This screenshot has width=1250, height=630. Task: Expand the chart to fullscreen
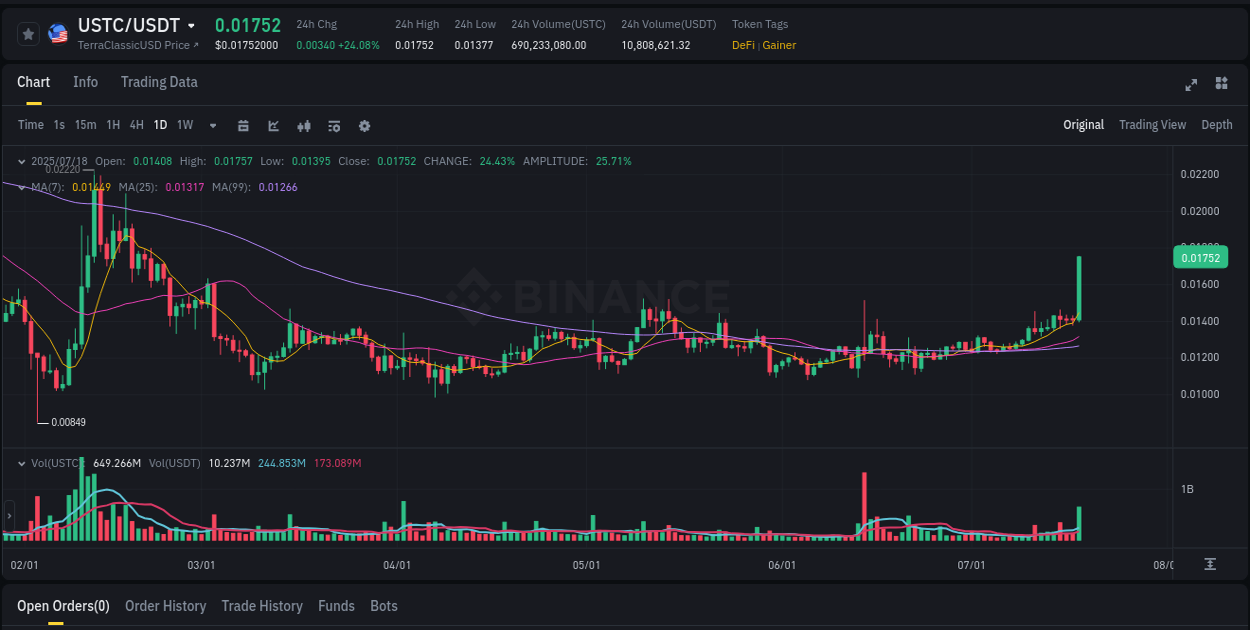[1191, 85]
